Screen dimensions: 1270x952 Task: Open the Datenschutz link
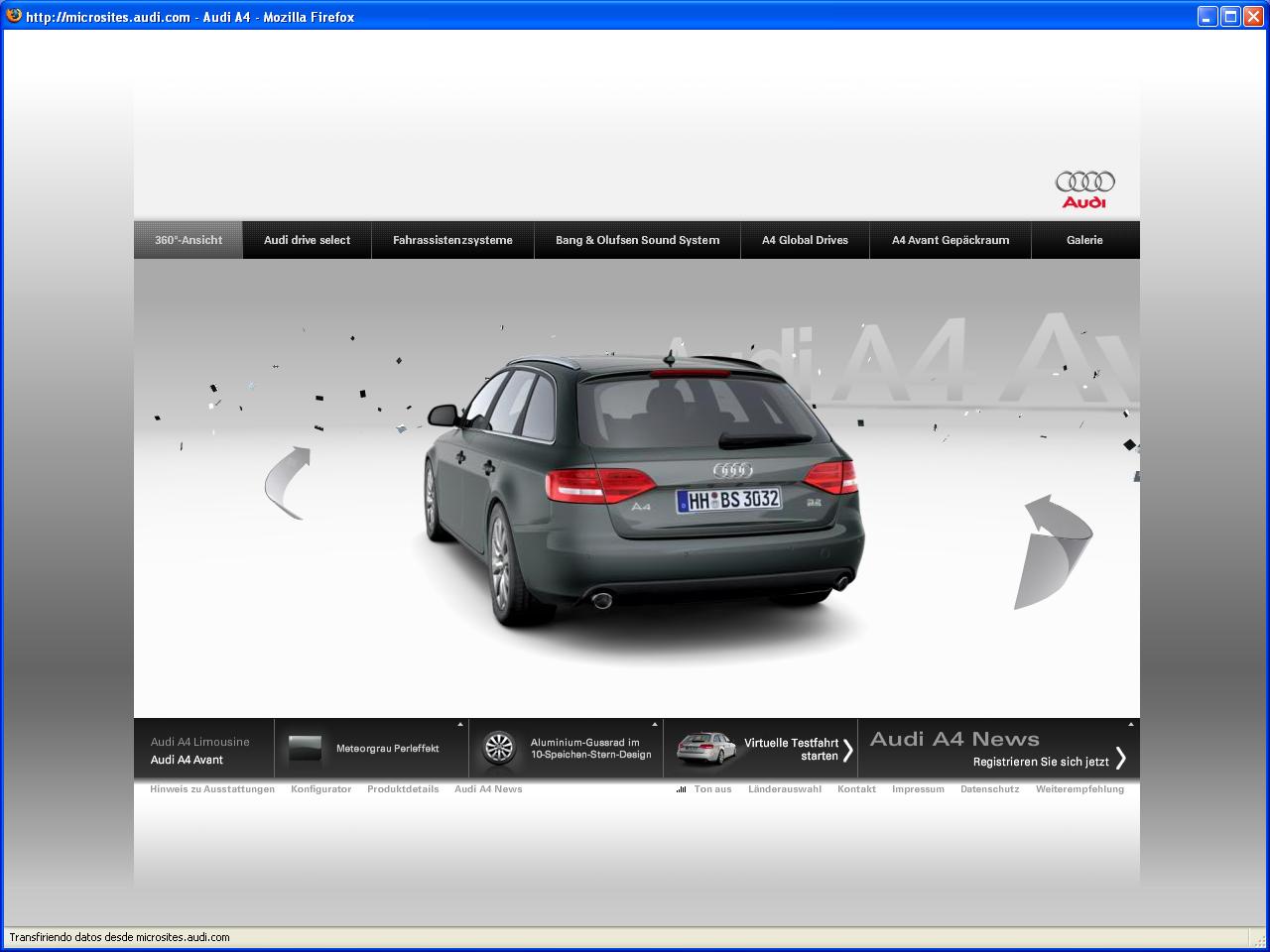[x=989, y=789]
